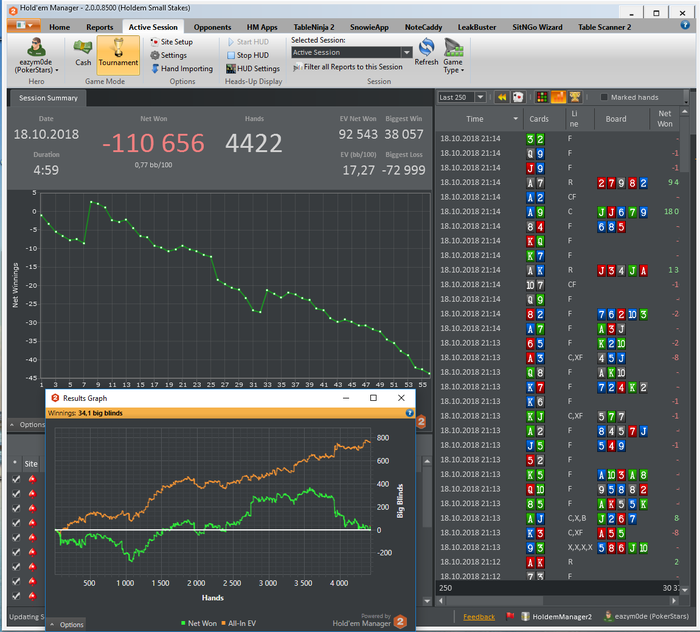The height and width of the screenshot is (632, 700).
Task: Open Site Setup options
Action: [172, 42]
